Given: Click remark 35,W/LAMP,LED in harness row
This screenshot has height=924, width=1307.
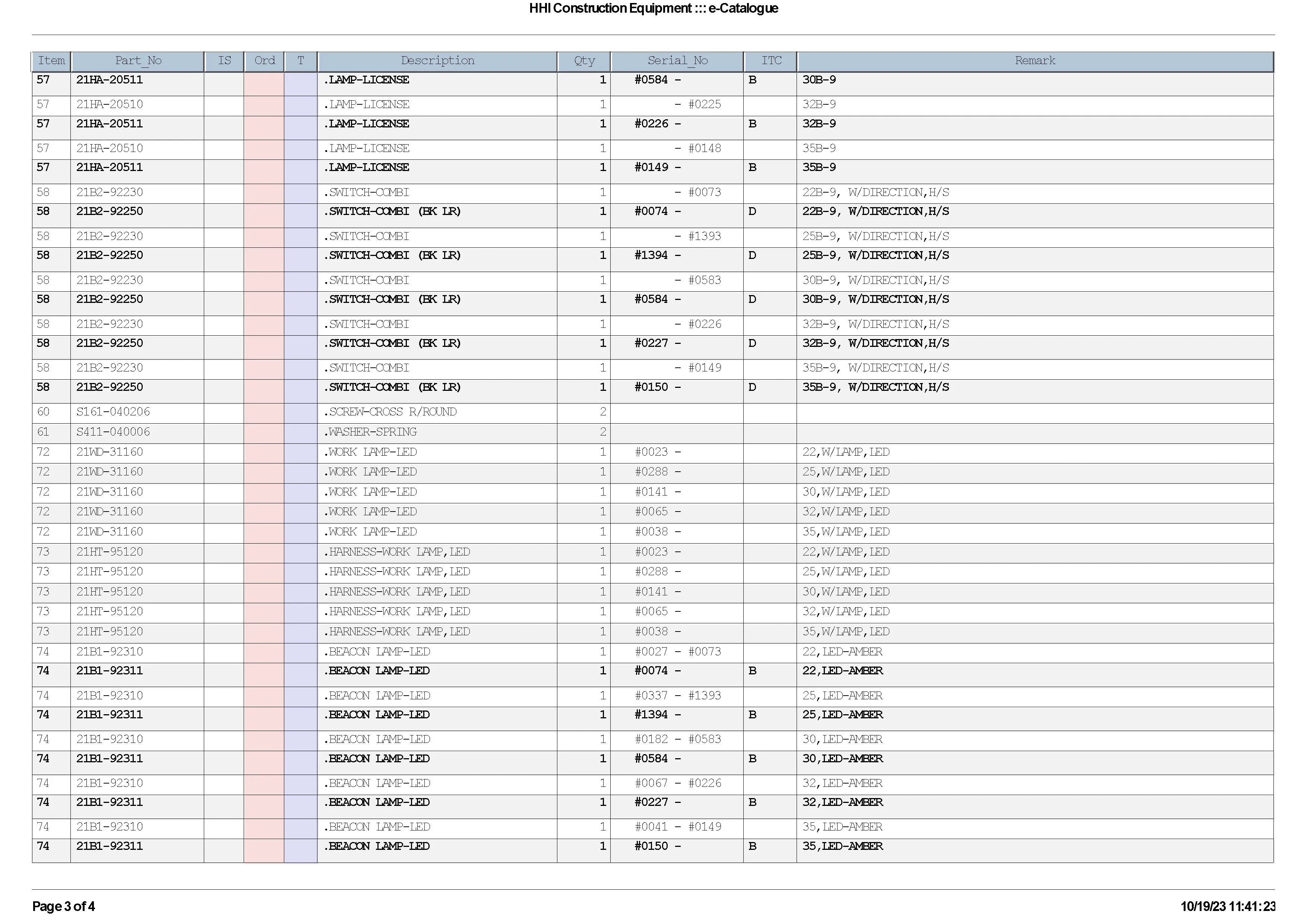Looking at the screenshot, I should pyautogui.click(x=846, y=632).
